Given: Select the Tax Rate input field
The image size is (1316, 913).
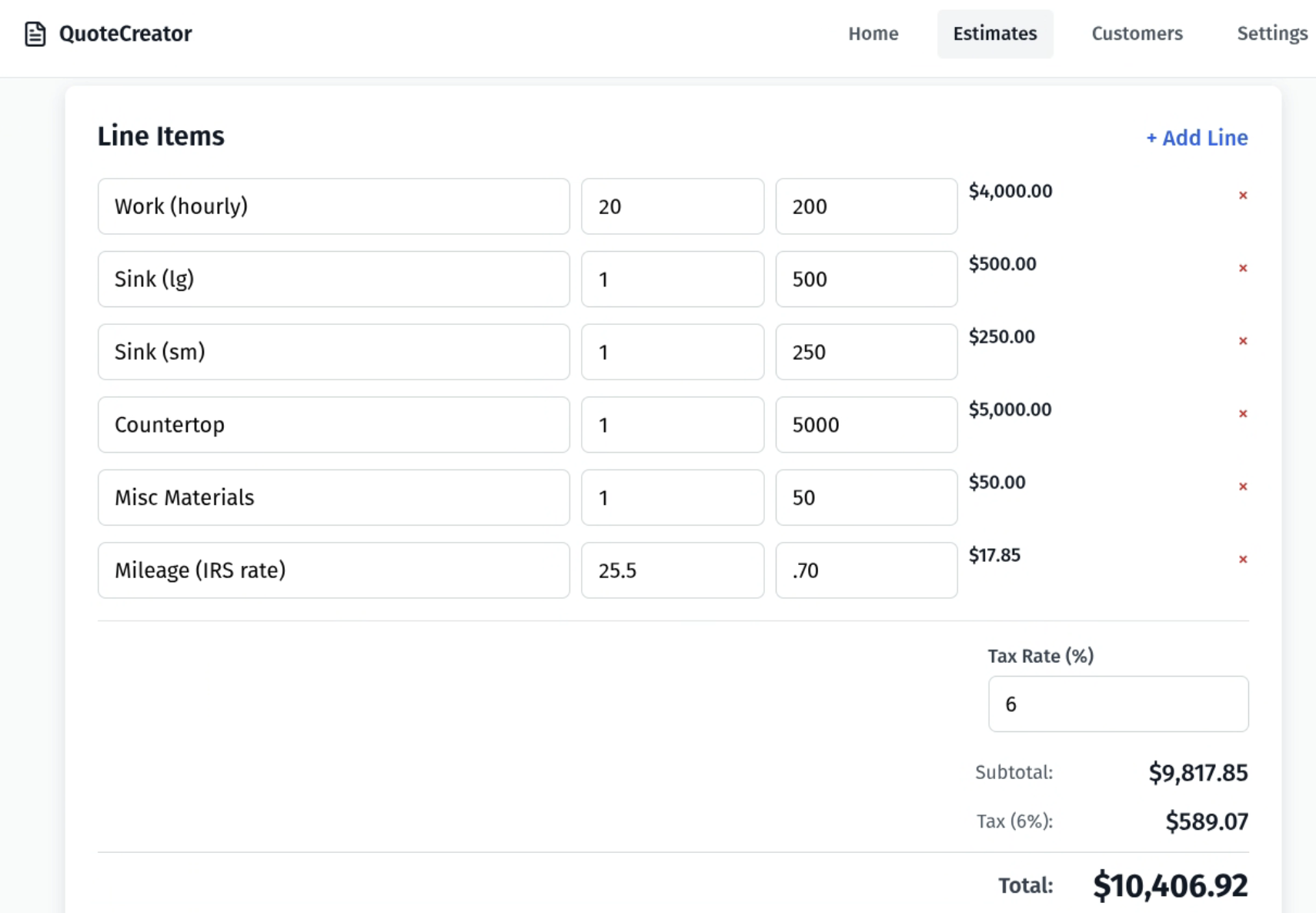Looking at the screenshot, I should coord(1117,704).
